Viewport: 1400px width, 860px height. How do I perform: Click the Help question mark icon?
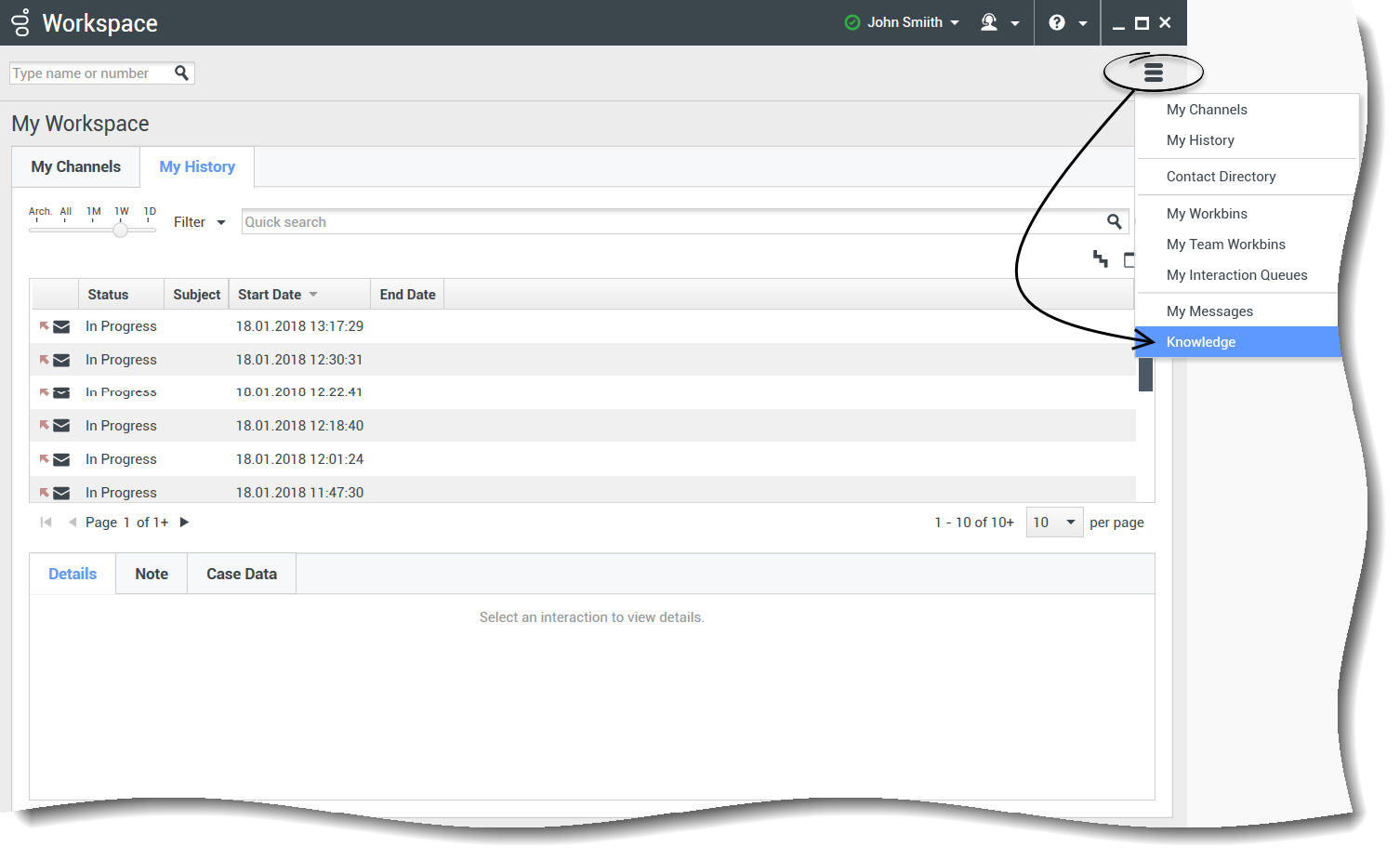click(1057, 22)
